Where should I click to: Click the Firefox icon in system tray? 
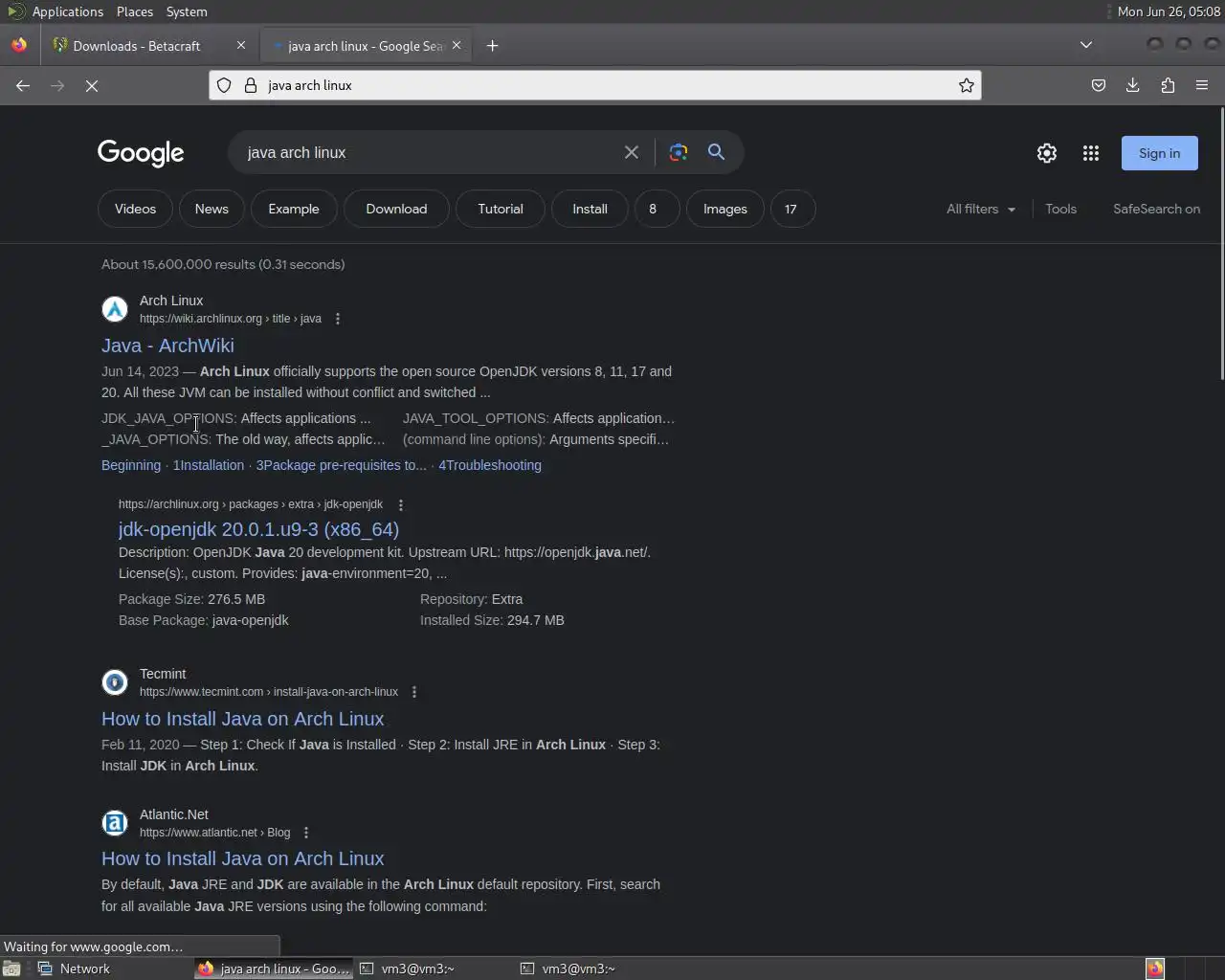point(1155,969)
